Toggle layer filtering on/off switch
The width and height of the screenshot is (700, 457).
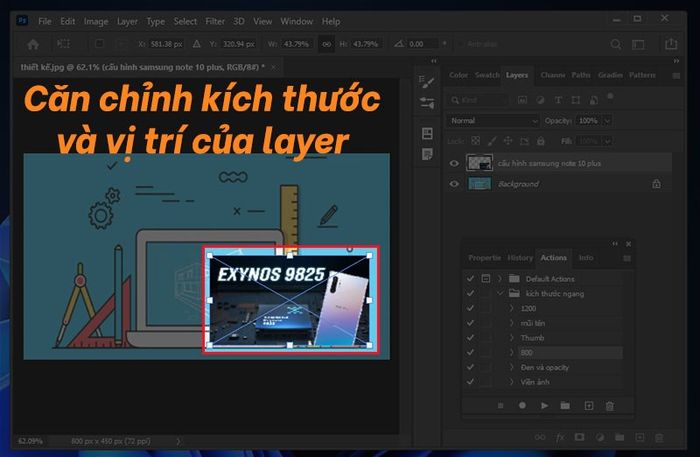coord(610,96)
